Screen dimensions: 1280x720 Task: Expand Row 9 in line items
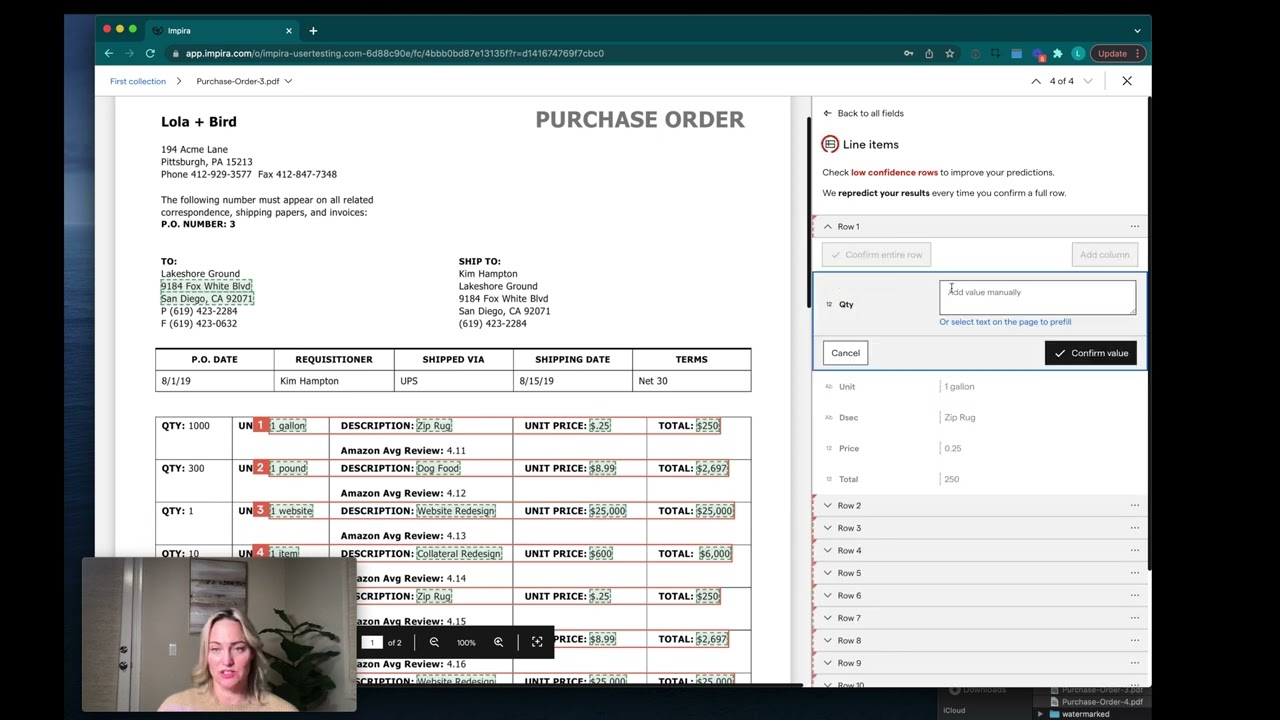(x=828, y=663)
